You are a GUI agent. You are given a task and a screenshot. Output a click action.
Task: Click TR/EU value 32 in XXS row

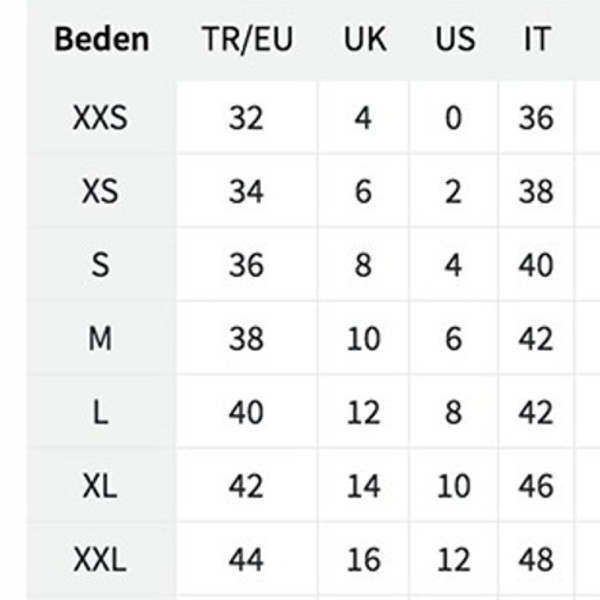(246, 118)
